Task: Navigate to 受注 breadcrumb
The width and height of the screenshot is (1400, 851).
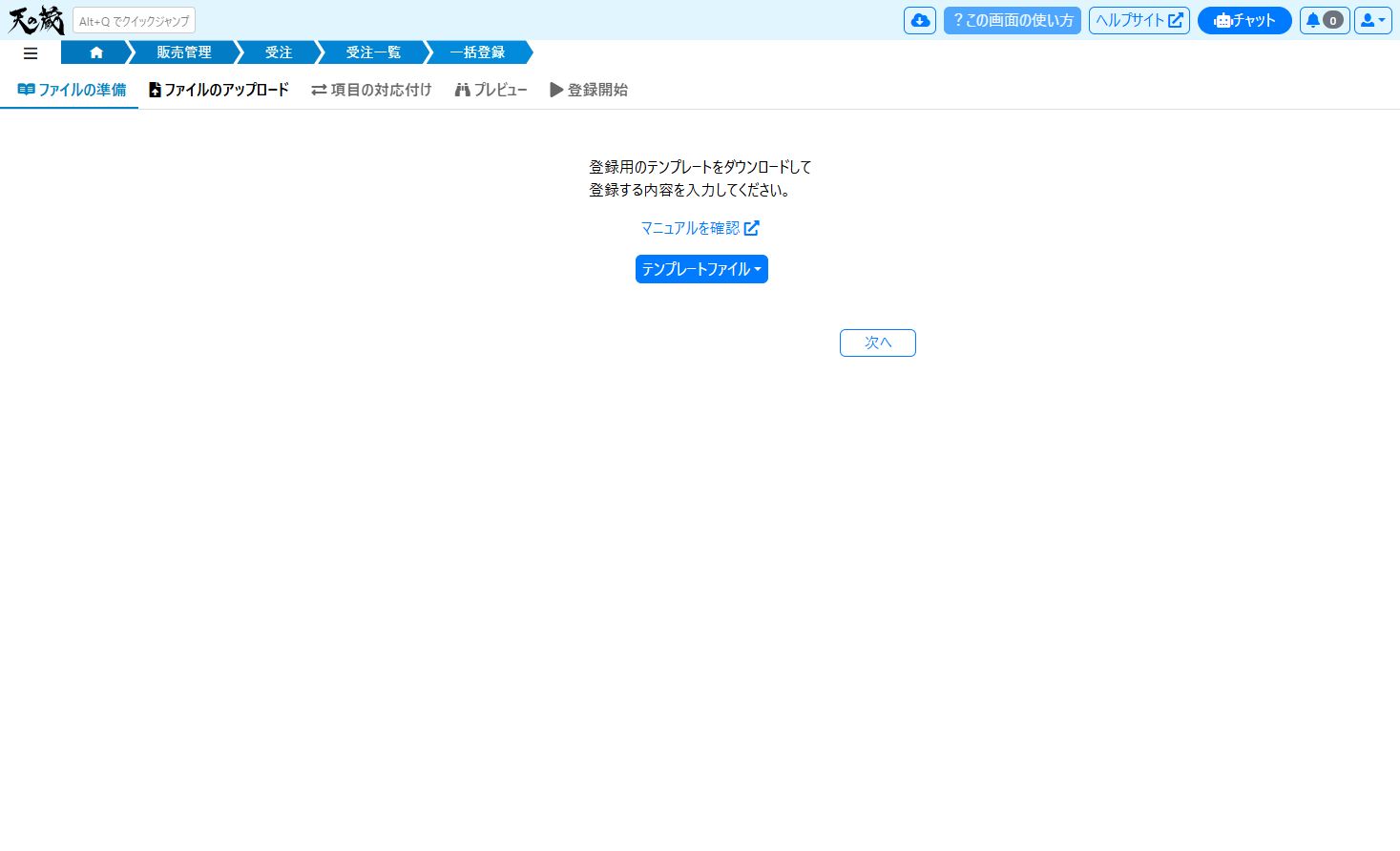Action: pyautogui.click(x=279, y=52)
